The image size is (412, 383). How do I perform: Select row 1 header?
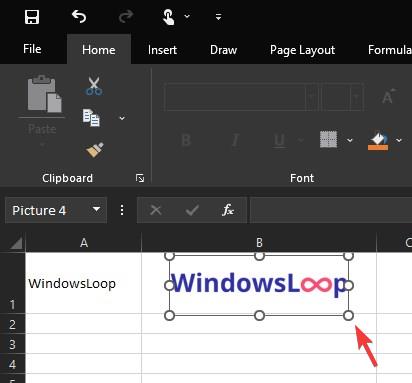[12, 283]
